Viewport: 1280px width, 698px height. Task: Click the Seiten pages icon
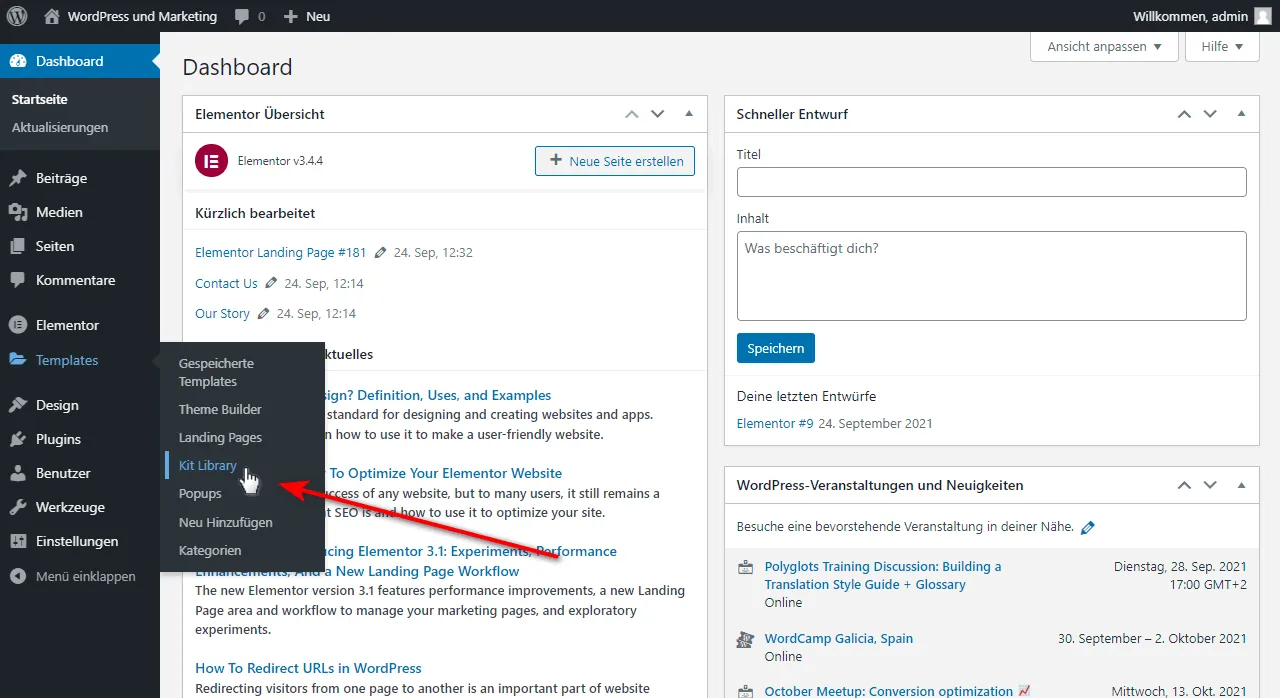18,246
